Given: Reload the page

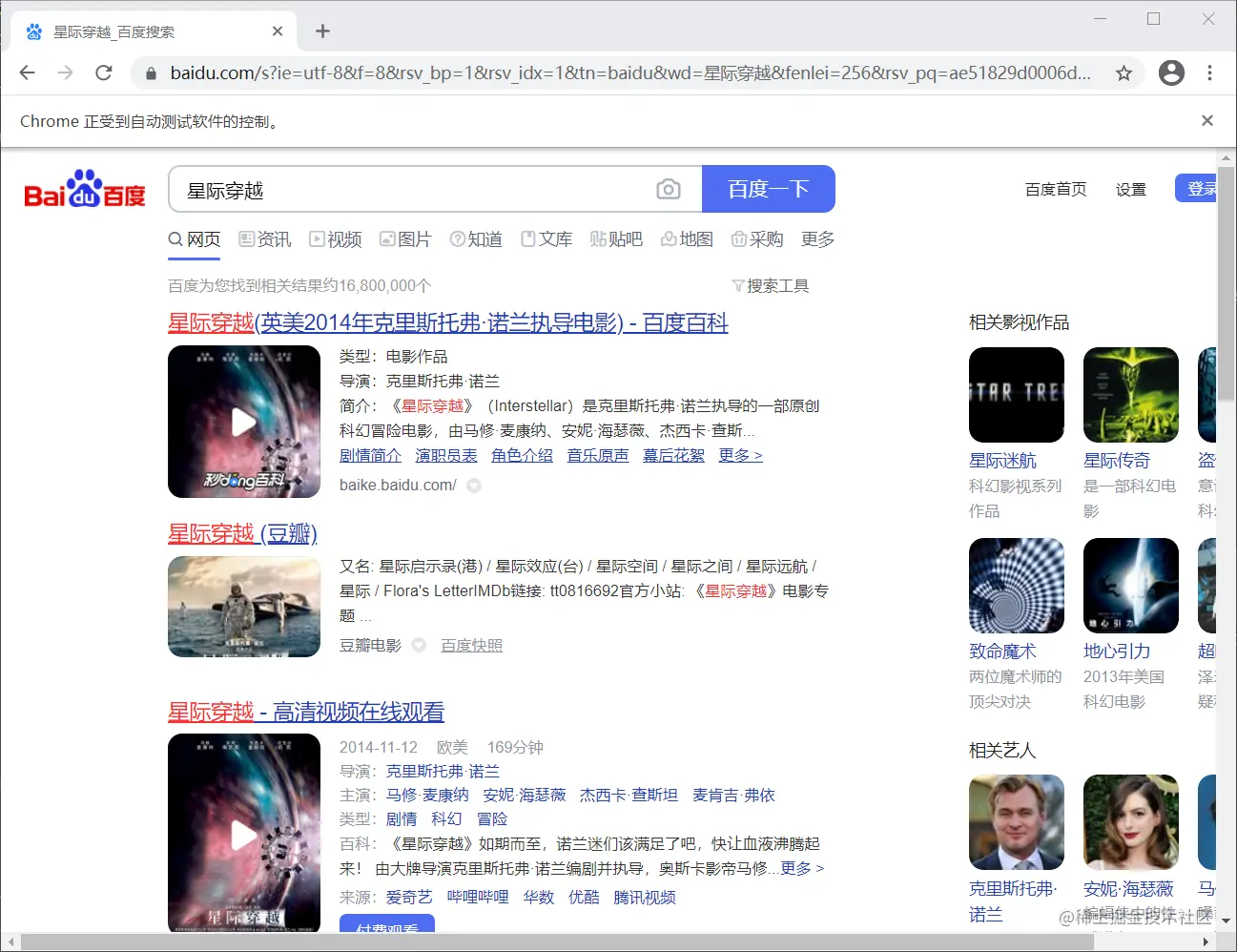Looking at the screenshot, I should point(104,72).
